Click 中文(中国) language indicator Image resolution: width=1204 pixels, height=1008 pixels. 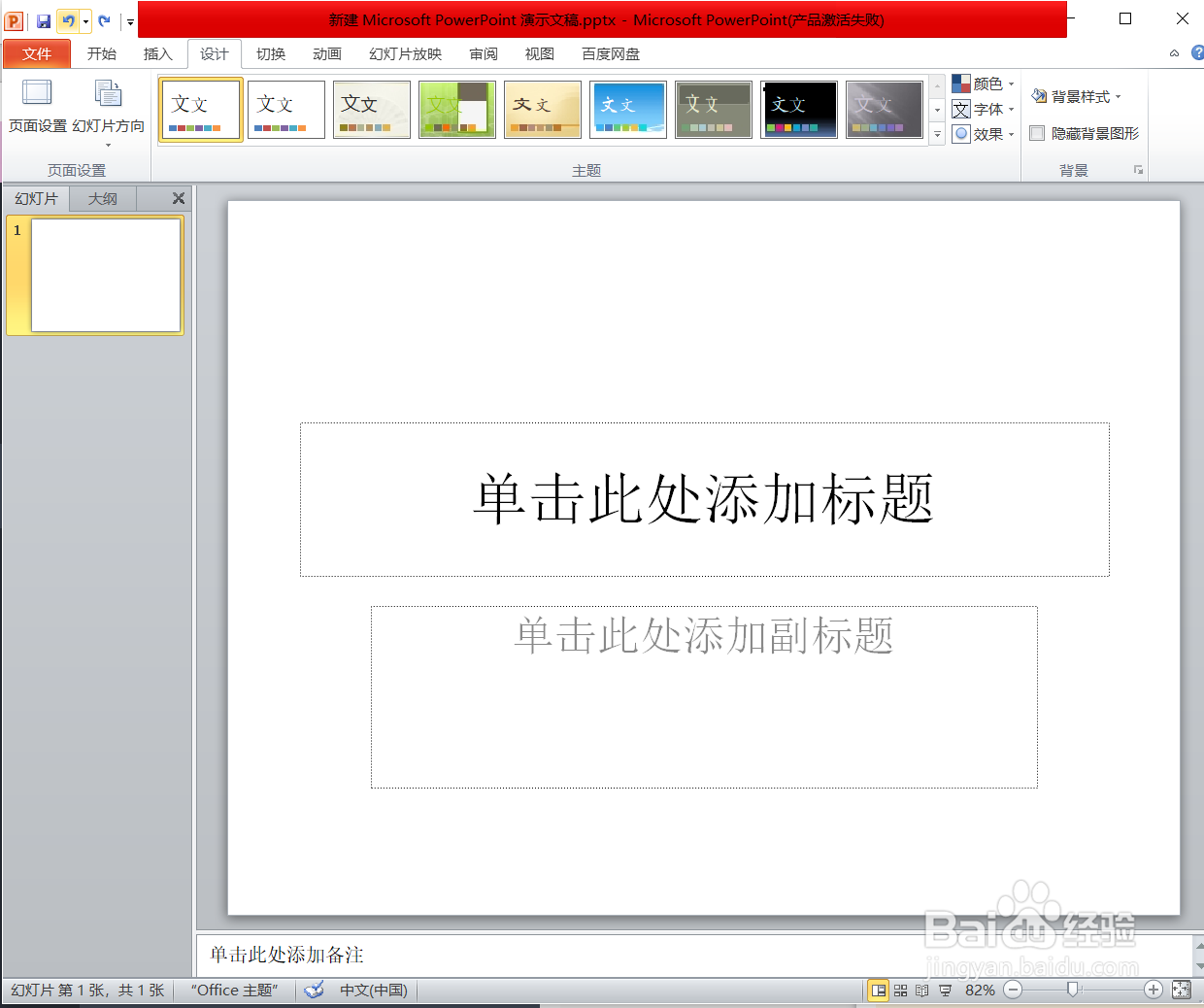click(372, 990)
